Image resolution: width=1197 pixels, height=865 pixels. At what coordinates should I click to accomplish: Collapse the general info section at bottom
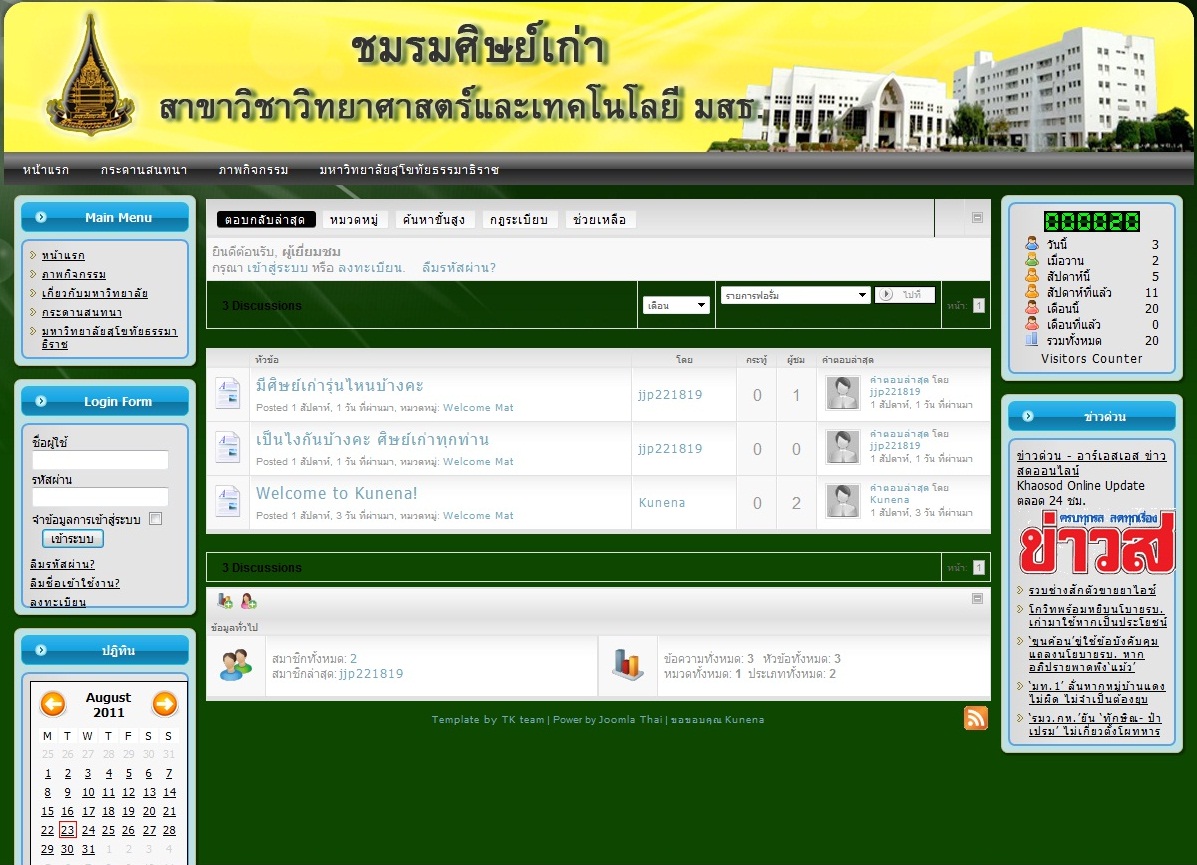click(x=977, y=598)
